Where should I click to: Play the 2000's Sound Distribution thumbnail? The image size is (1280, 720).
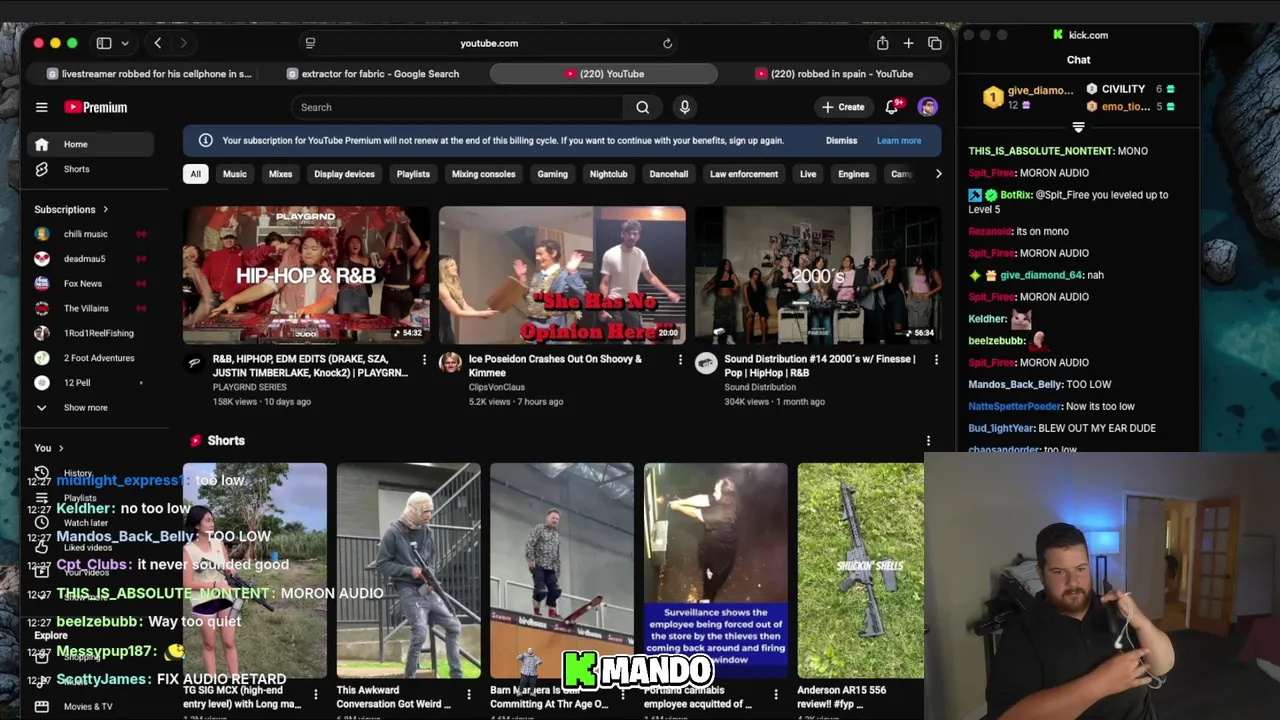(818, 275)
